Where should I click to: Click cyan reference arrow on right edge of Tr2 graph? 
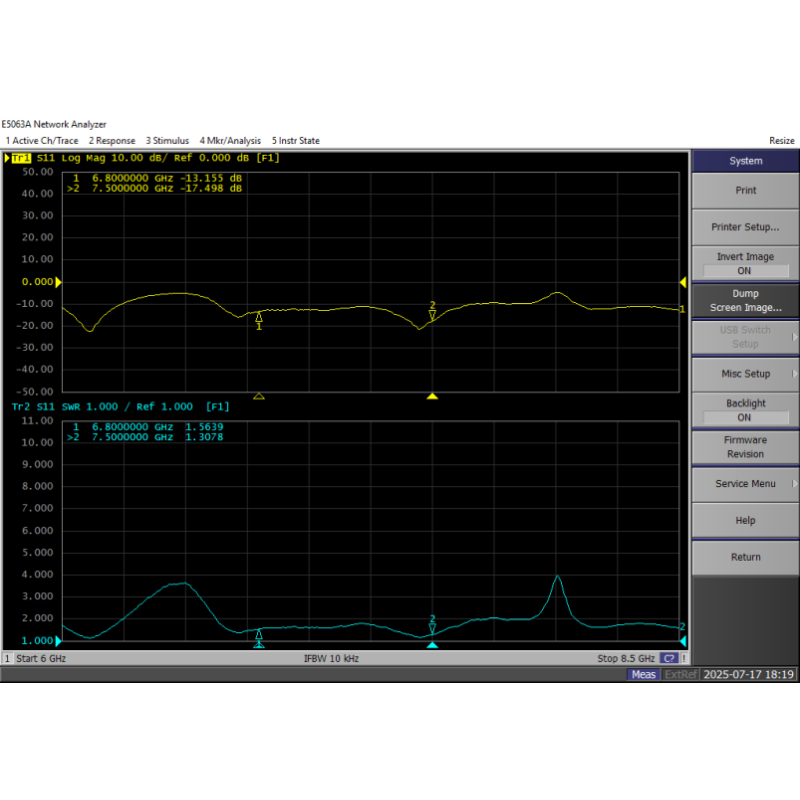[x=683, y=641]
